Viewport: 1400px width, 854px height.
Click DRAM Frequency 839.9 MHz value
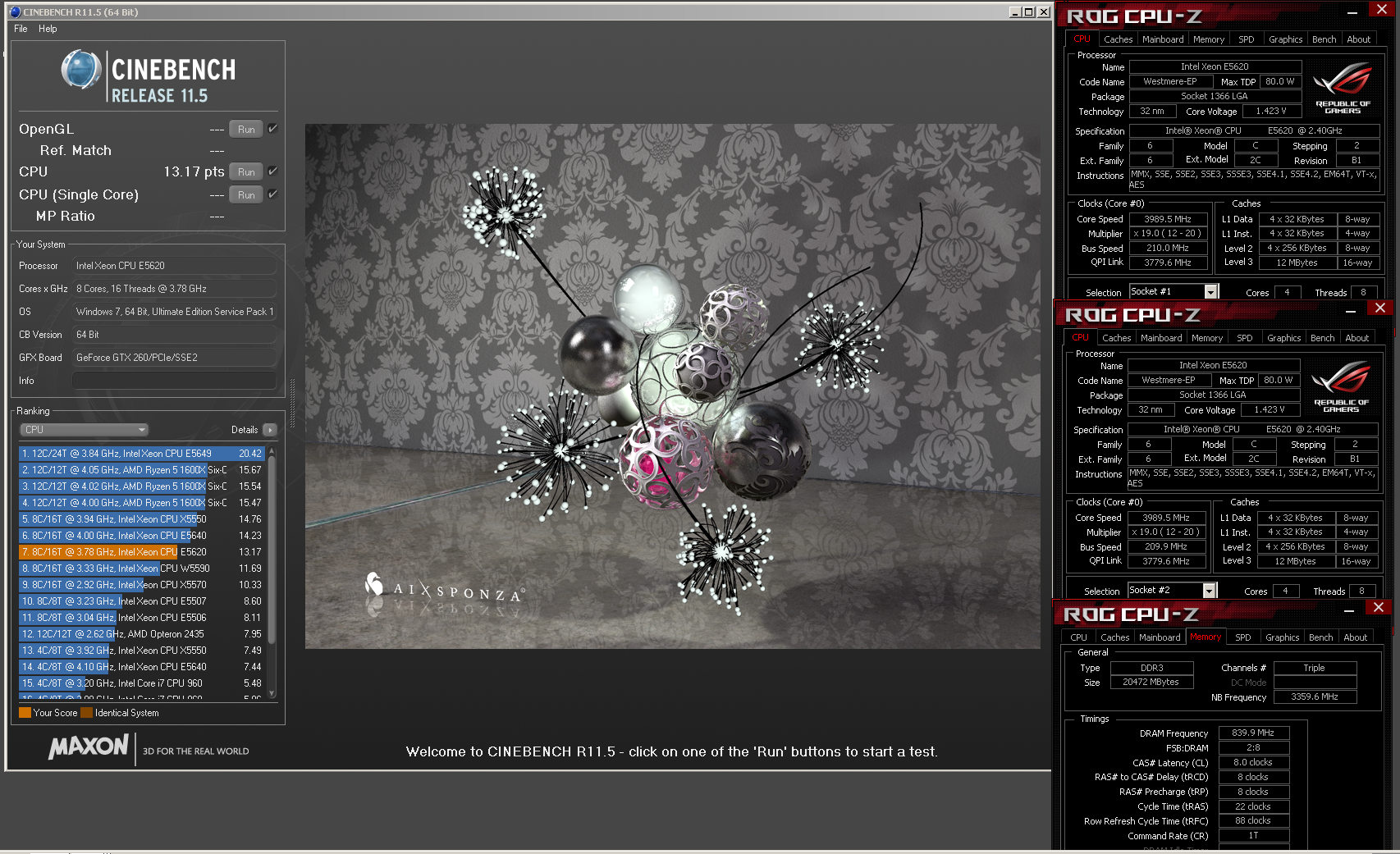pyautogui.click(x=1253, y=733)
